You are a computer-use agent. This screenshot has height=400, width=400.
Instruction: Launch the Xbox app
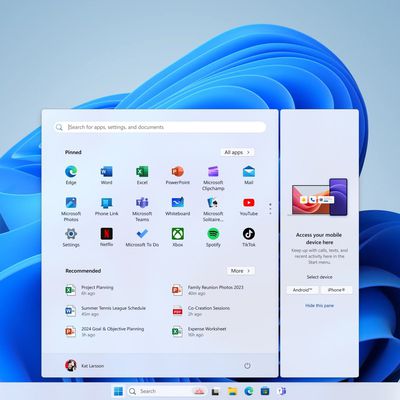pyautogui.click(x=178, y=237)
